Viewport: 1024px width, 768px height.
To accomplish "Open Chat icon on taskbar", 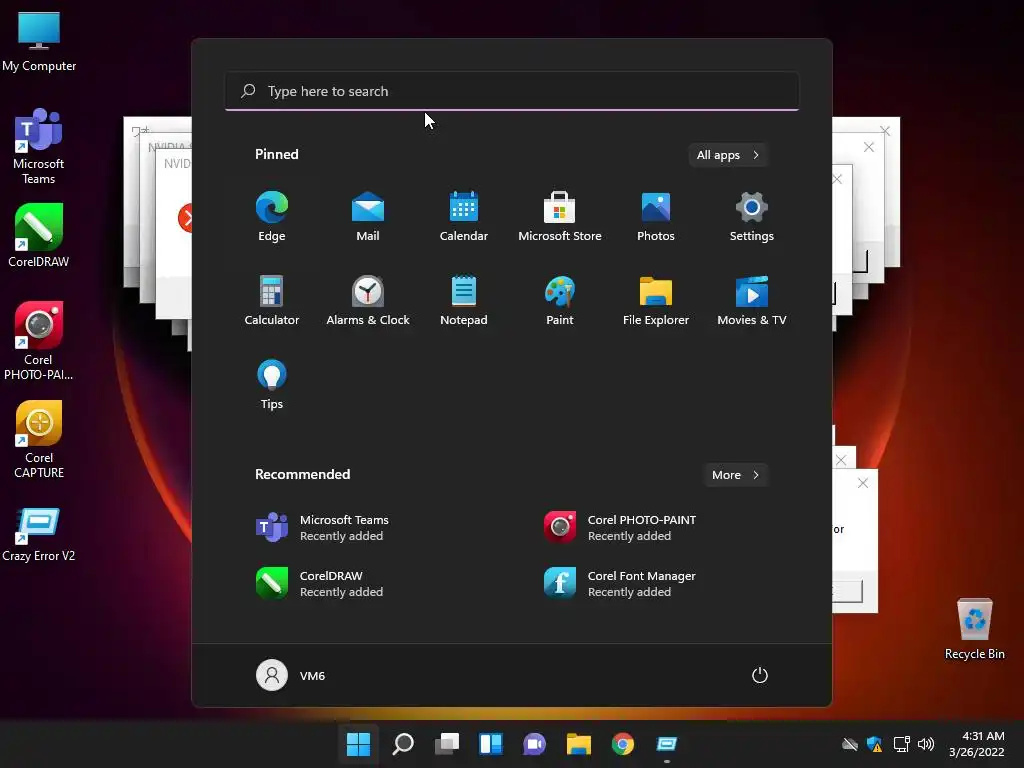I will (535, 744).
